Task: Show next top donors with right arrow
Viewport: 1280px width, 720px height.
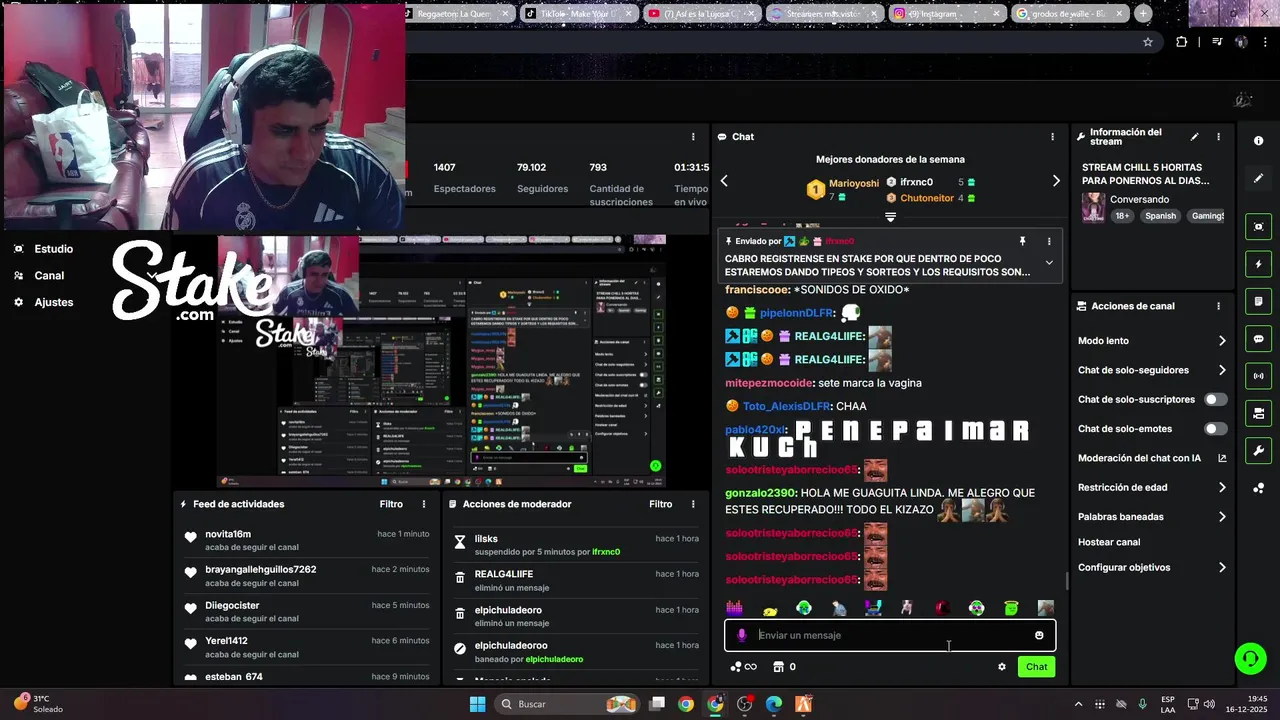Action: [1055, 181]
